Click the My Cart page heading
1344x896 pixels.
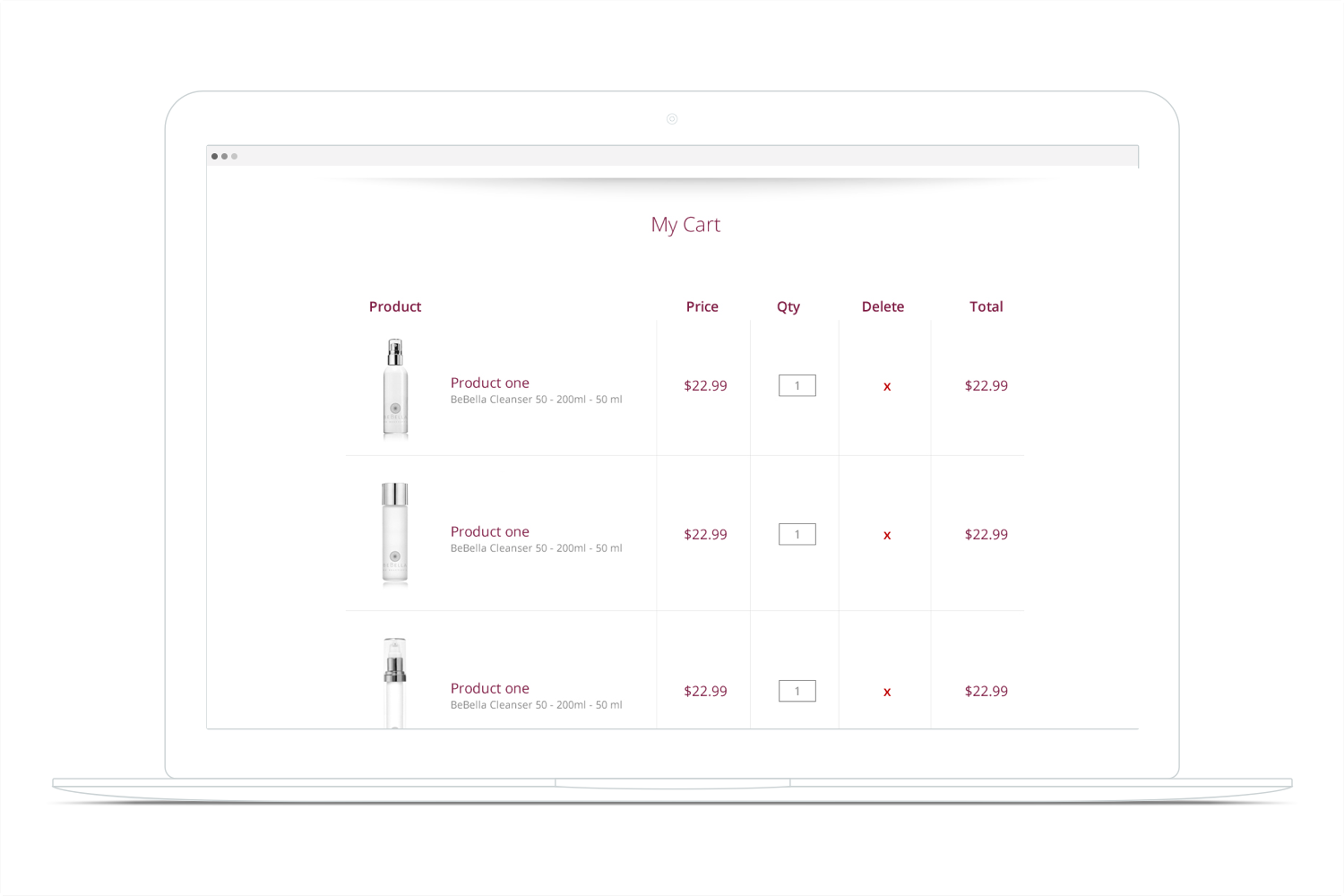(x=685, y=225)
